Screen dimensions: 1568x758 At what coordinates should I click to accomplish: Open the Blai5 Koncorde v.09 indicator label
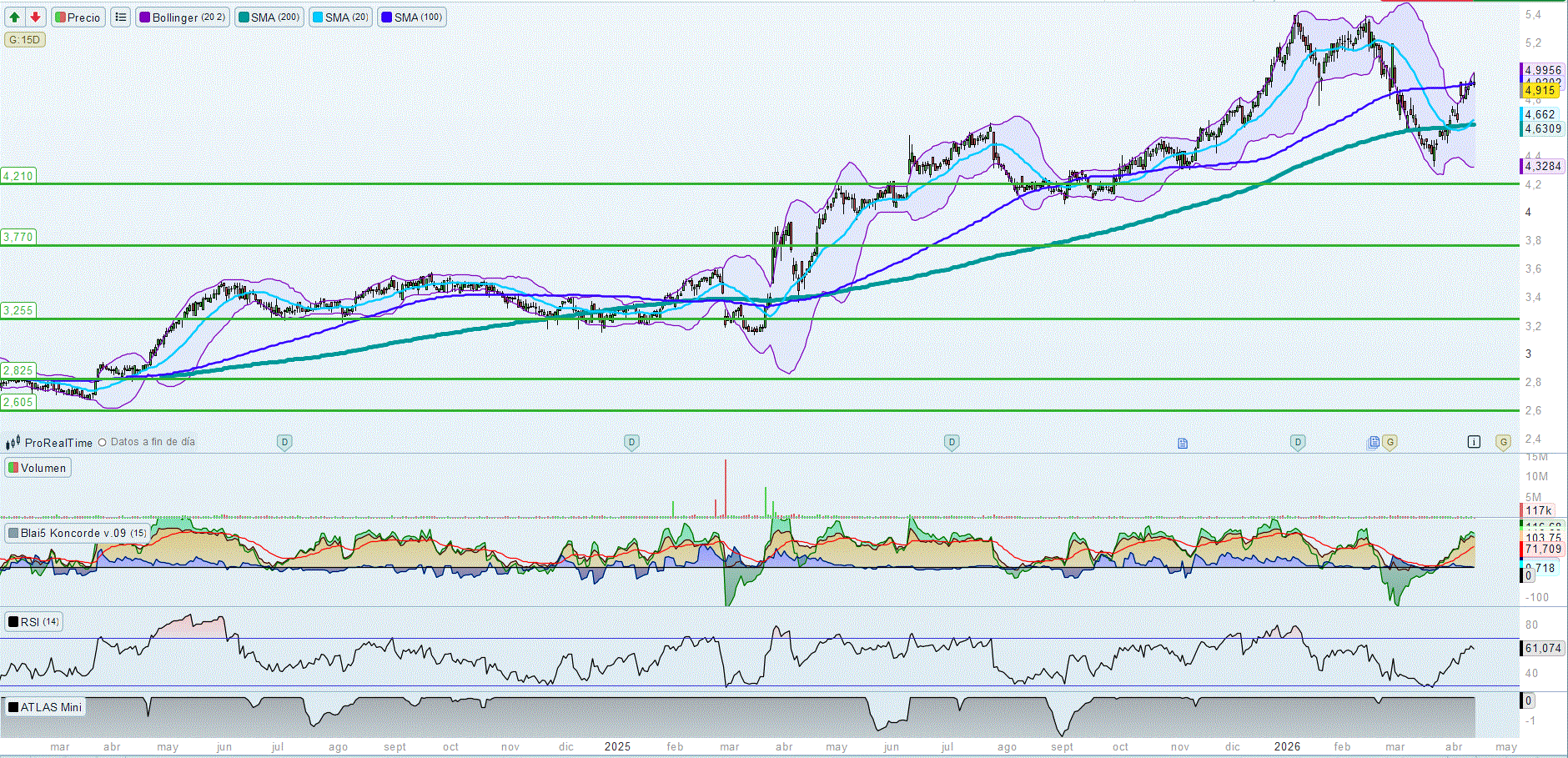pos(78,533)
